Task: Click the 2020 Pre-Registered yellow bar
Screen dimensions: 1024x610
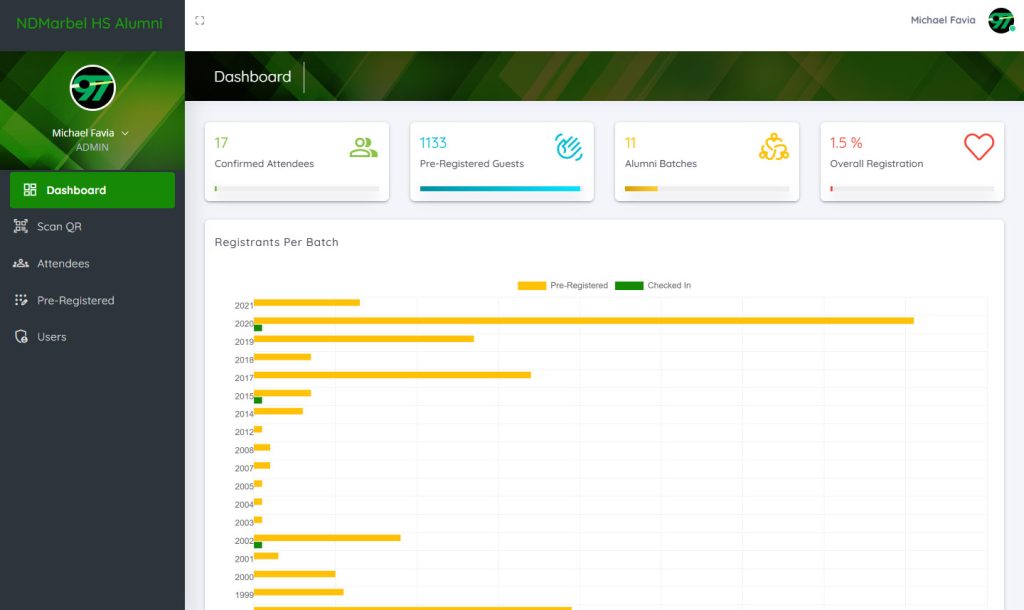Action: pyautogui.click(x=583, y=320)
